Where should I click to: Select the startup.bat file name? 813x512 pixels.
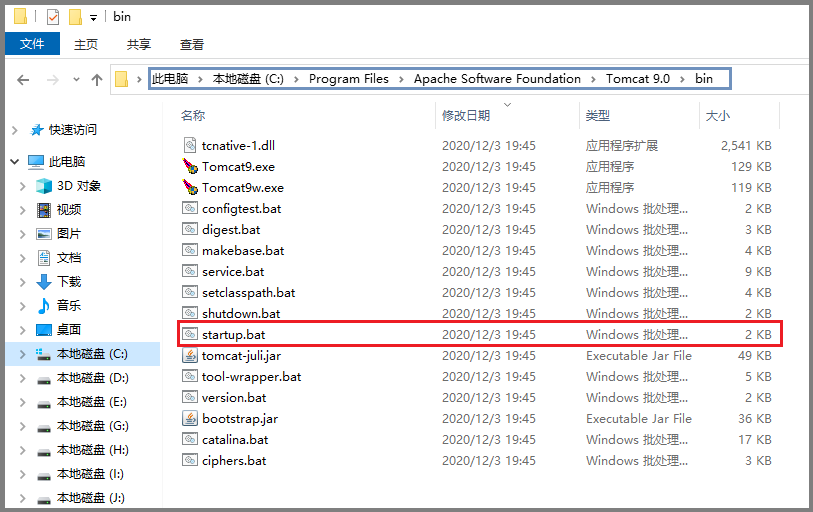pos(233,335)
